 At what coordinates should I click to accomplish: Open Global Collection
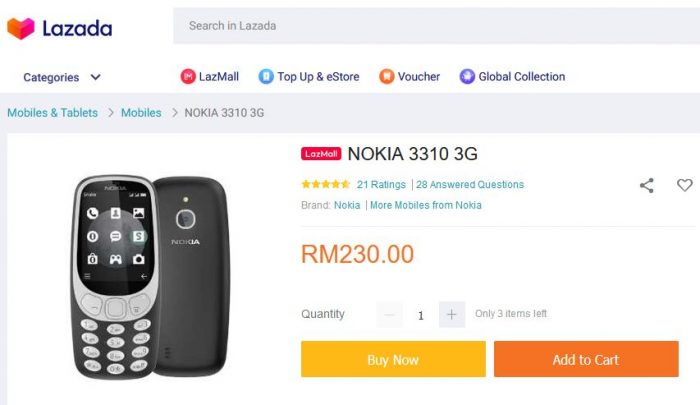click(512, 77)
